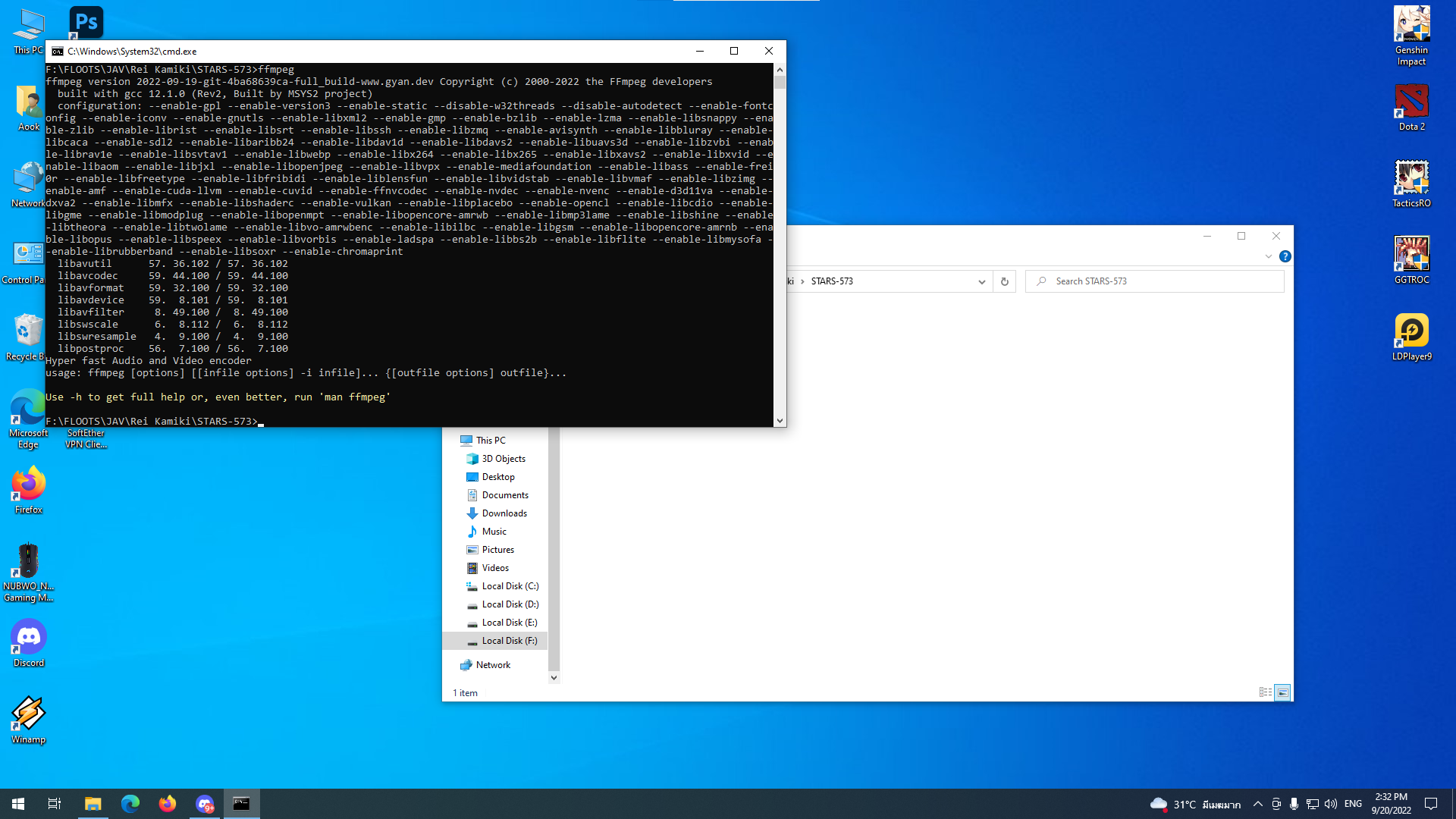
Task: Refresh the STARS-573 folder view
Action: point(1004,281)
